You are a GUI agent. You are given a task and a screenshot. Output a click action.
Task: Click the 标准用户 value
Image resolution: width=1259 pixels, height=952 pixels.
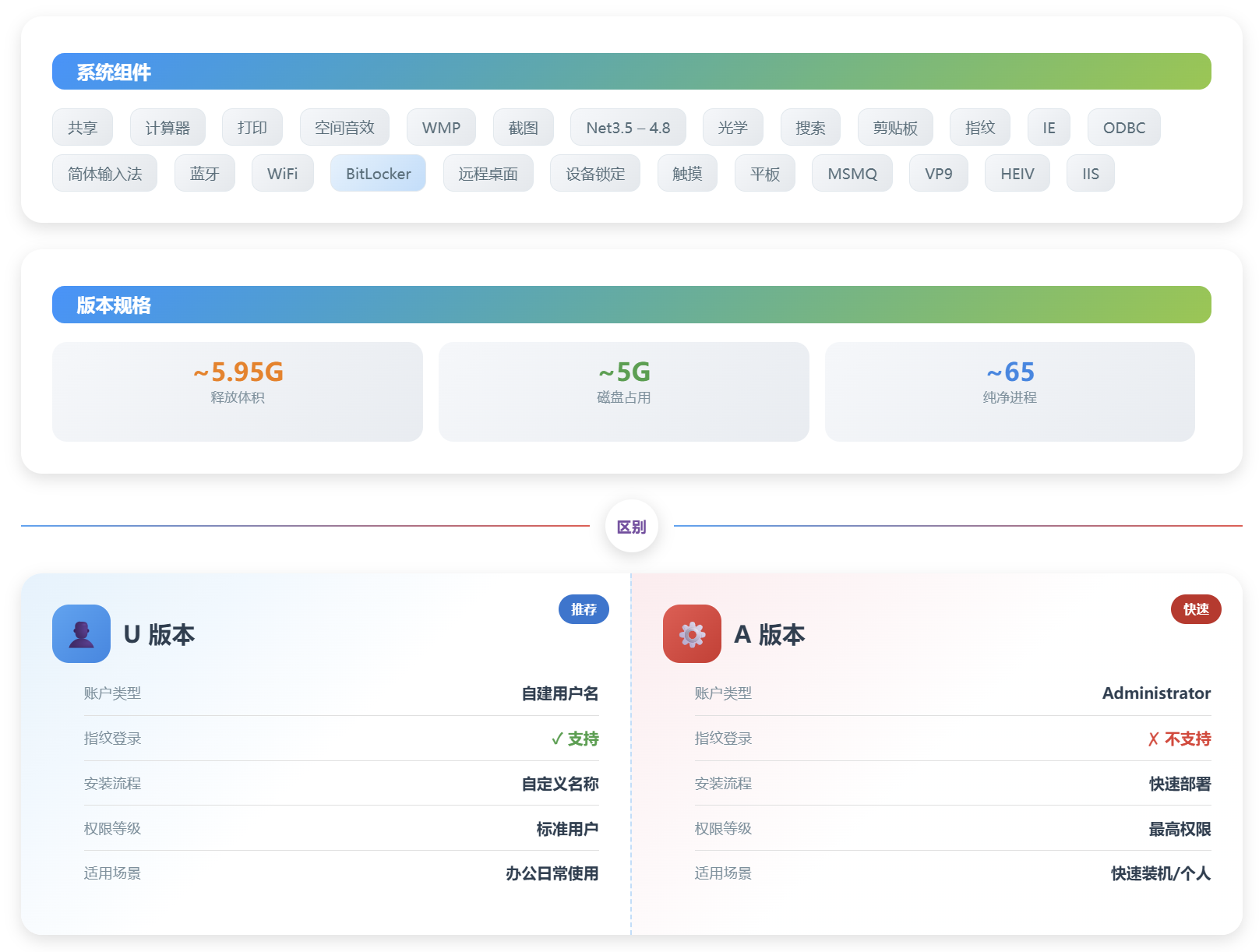568,829
